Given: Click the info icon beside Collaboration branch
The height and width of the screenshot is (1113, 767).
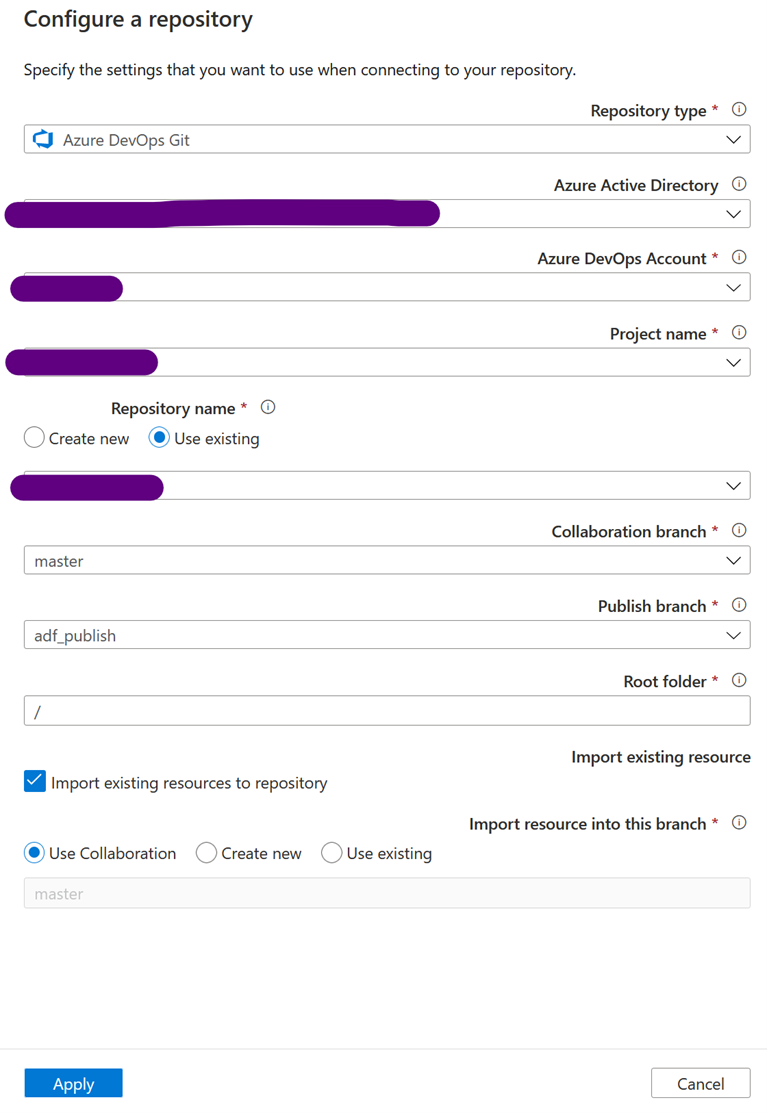Looking at the screenshot, I should coord(738,529).
